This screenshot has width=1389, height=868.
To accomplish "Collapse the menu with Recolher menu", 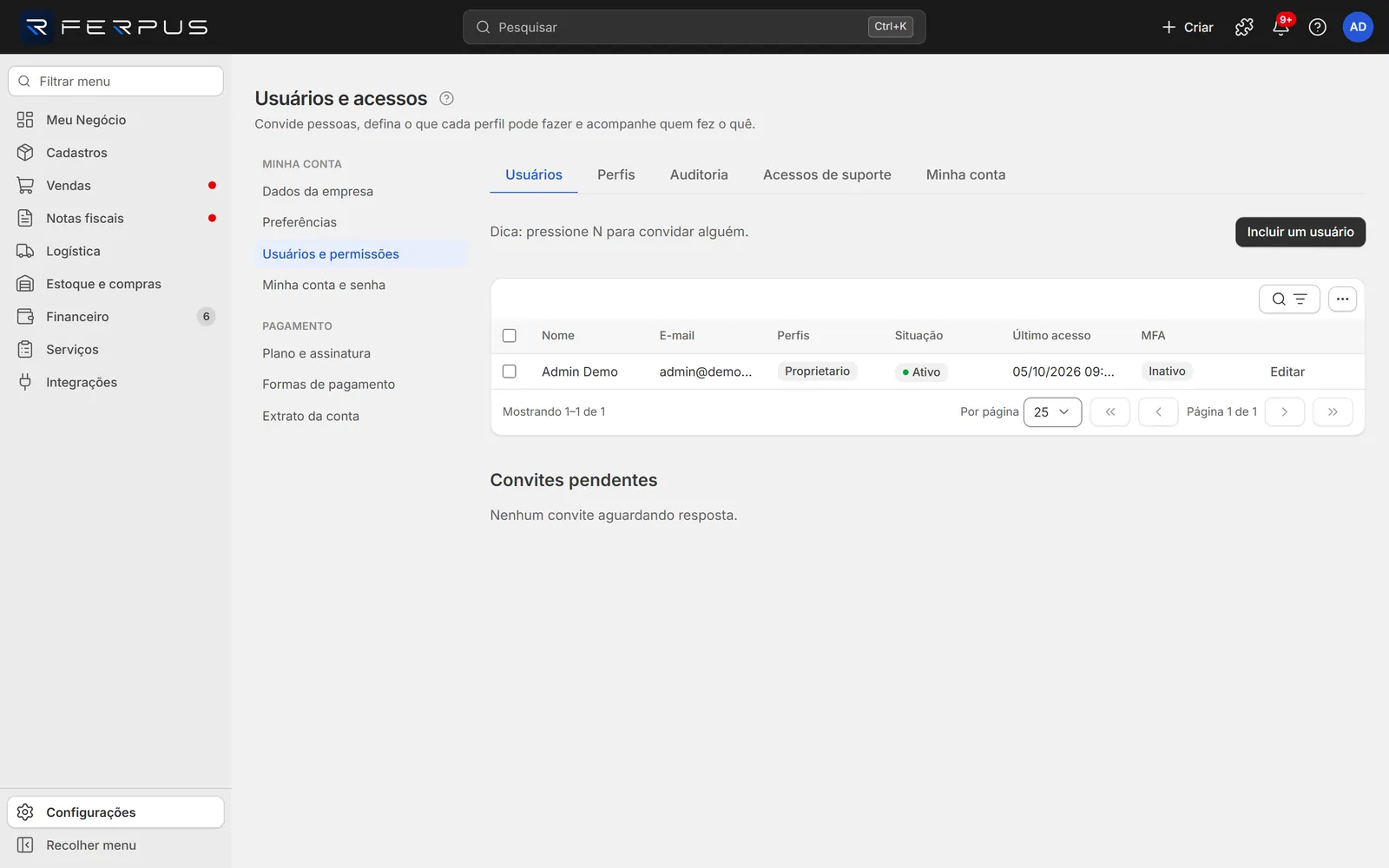I will click(x=115, y=845).
